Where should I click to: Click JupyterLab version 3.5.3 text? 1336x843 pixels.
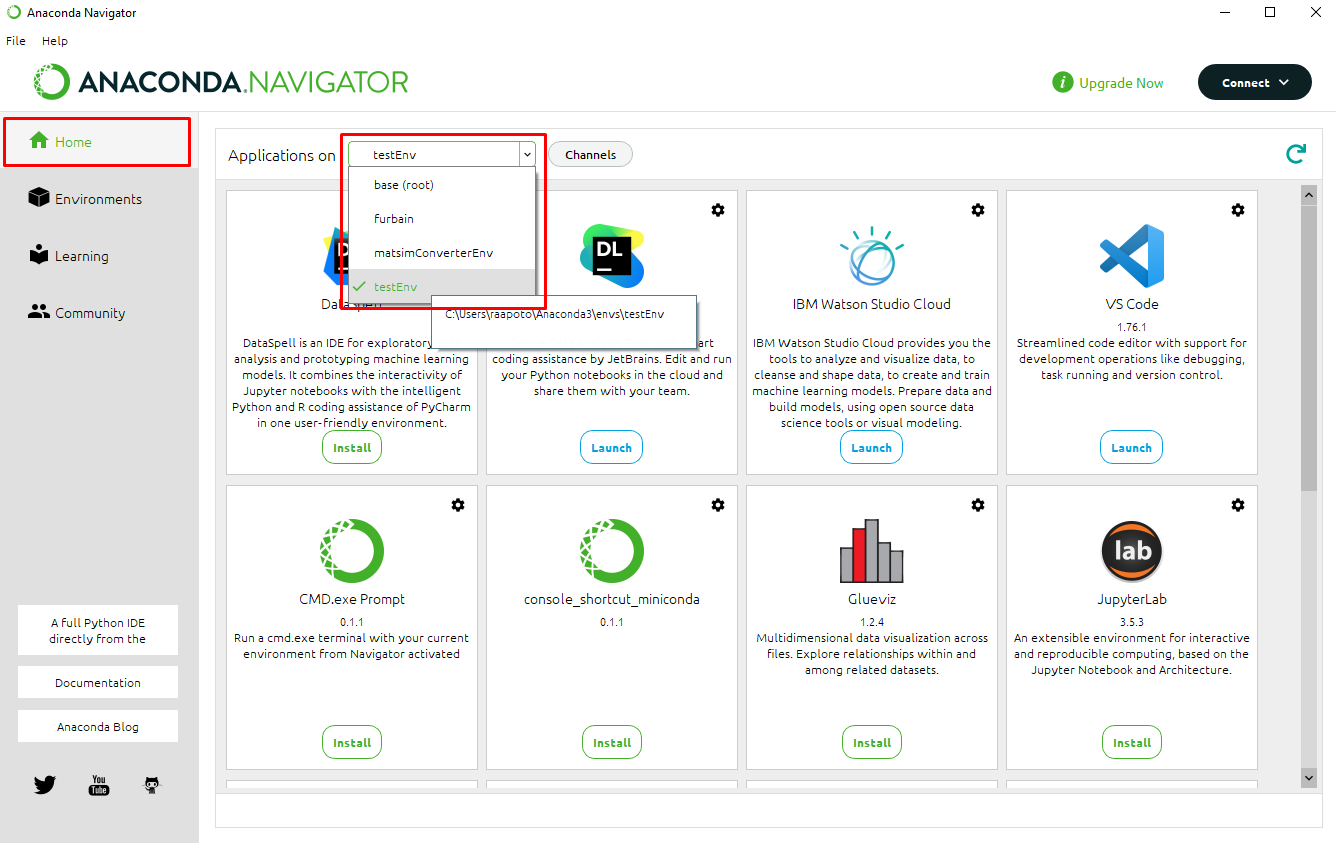pyautogui.click(x=1132, y=621)
